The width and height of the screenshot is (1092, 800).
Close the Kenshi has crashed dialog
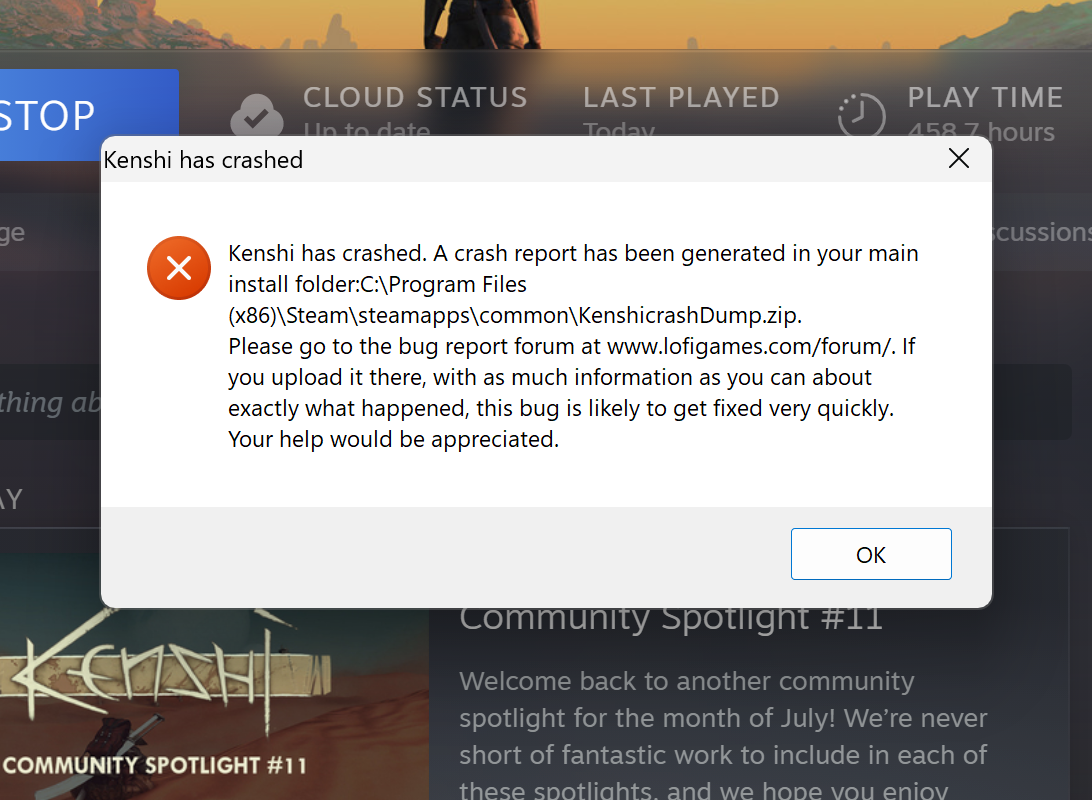point(958,159)
